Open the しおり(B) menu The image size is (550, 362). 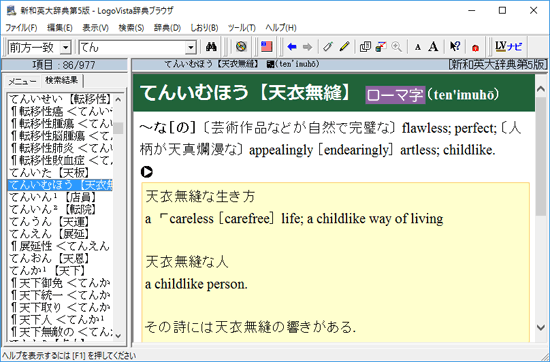point(204,28)
